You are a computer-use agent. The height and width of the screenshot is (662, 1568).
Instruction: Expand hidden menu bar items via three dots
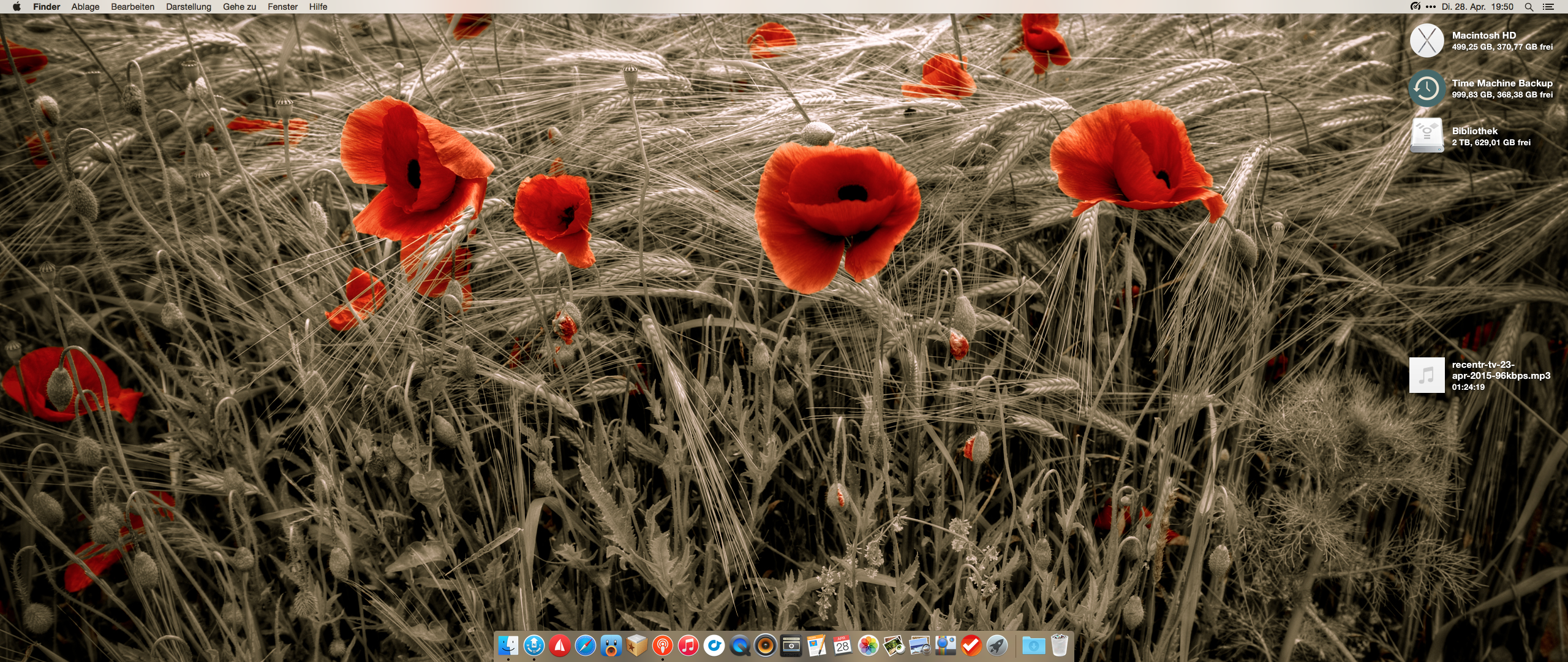[1430, 7]
